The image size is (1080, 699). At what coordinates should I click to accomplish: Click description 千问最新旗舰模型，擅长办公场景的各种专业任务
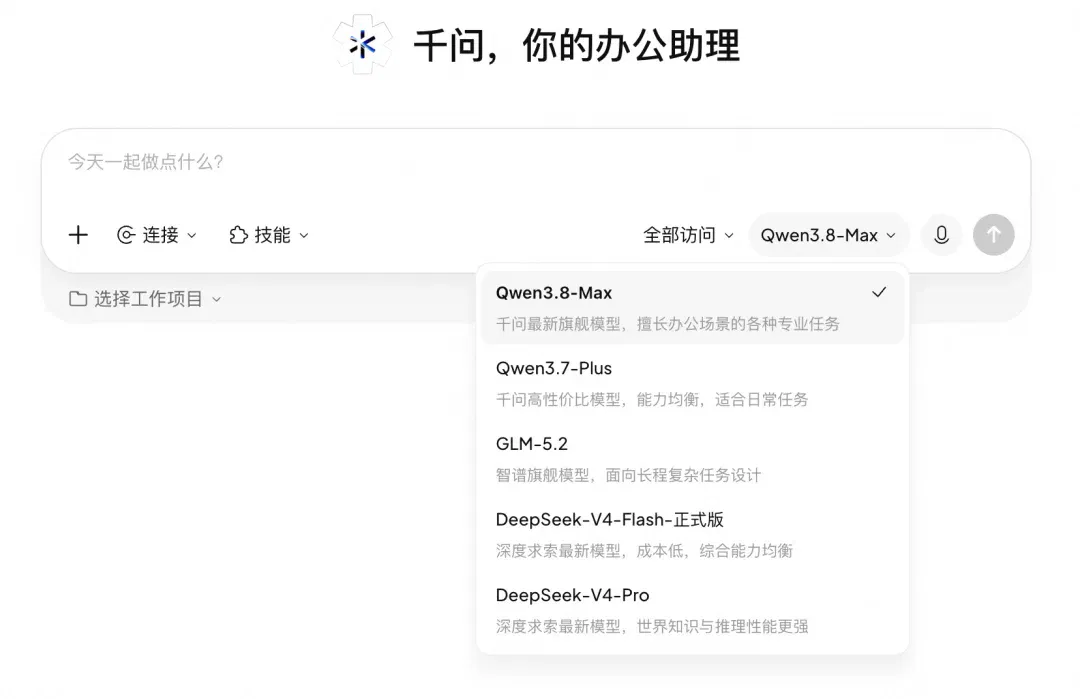[x=667, y=324]
